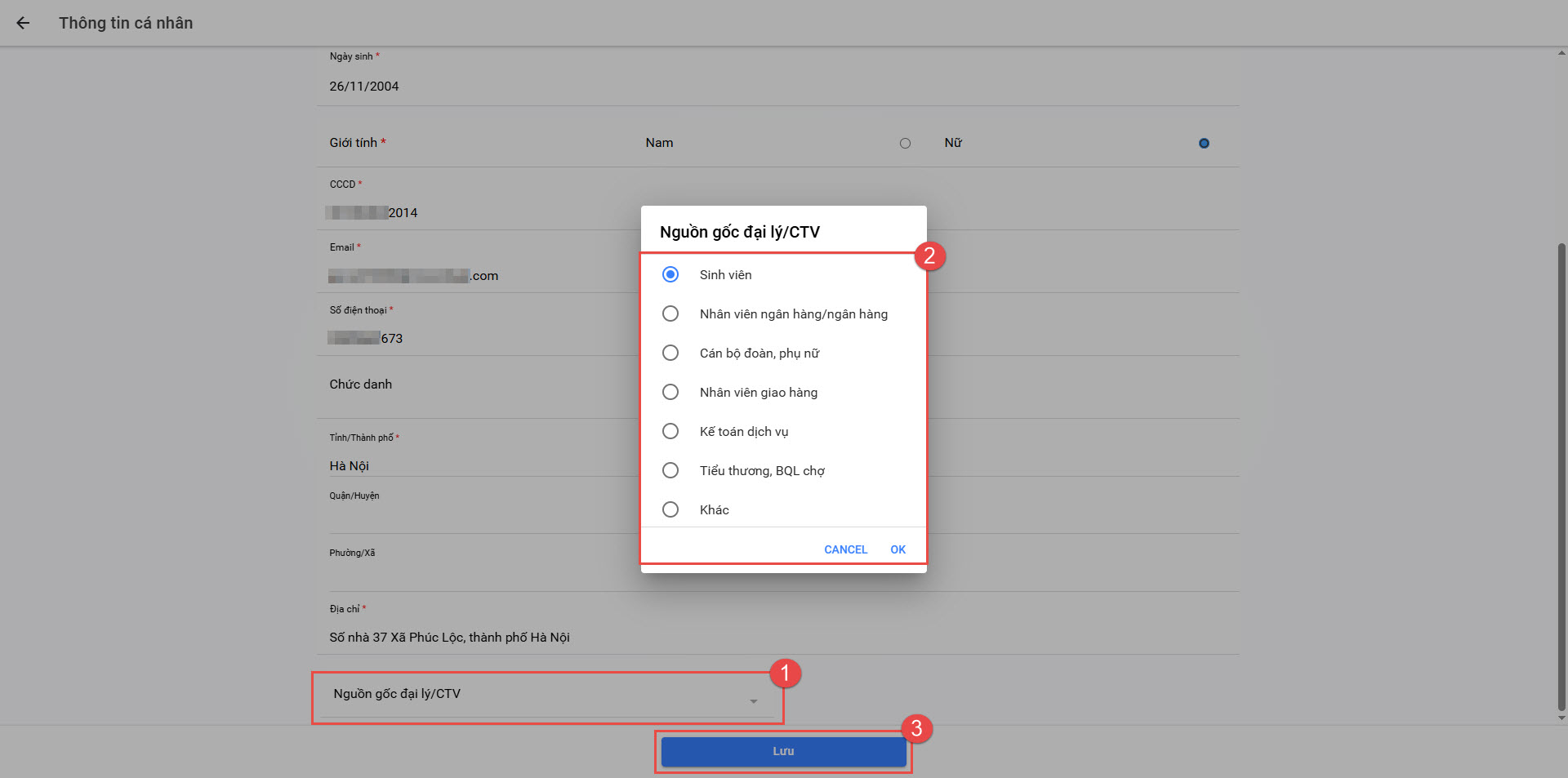Click the back arrow icon

pos(23,23)
